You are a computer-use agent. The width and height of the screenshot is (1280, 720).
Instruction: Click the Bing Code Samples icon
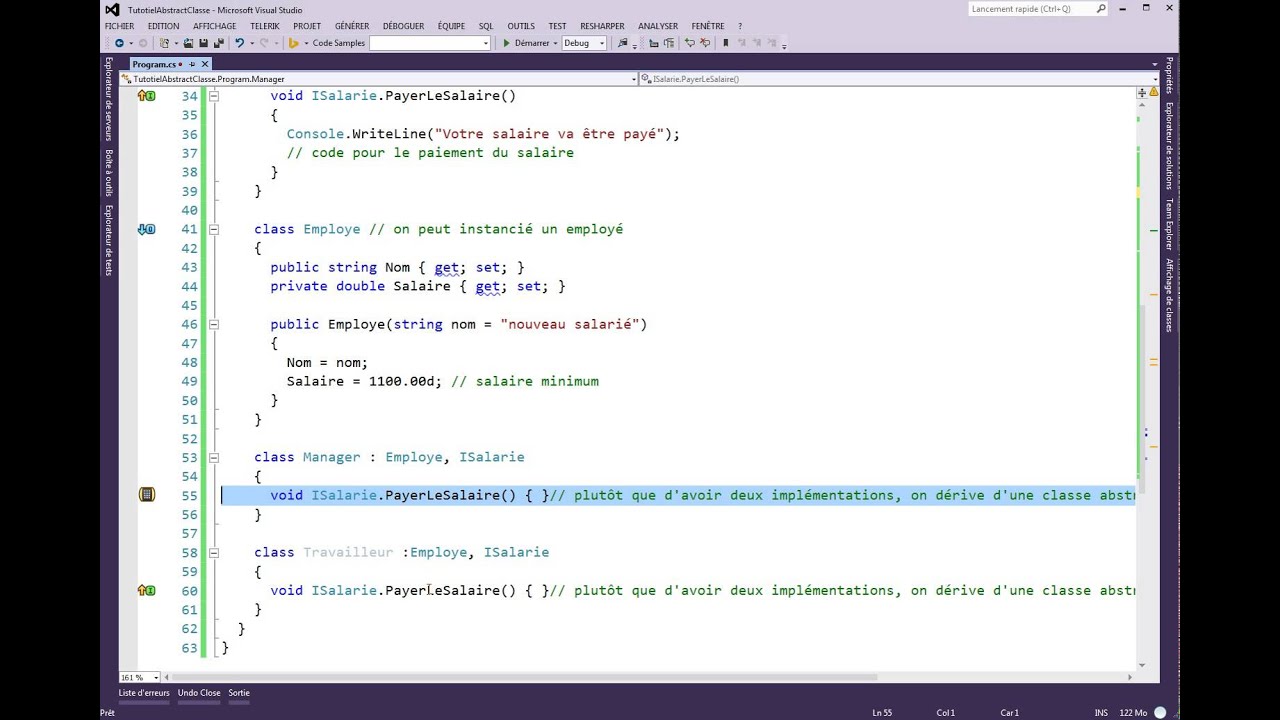[x=293, y=43]
